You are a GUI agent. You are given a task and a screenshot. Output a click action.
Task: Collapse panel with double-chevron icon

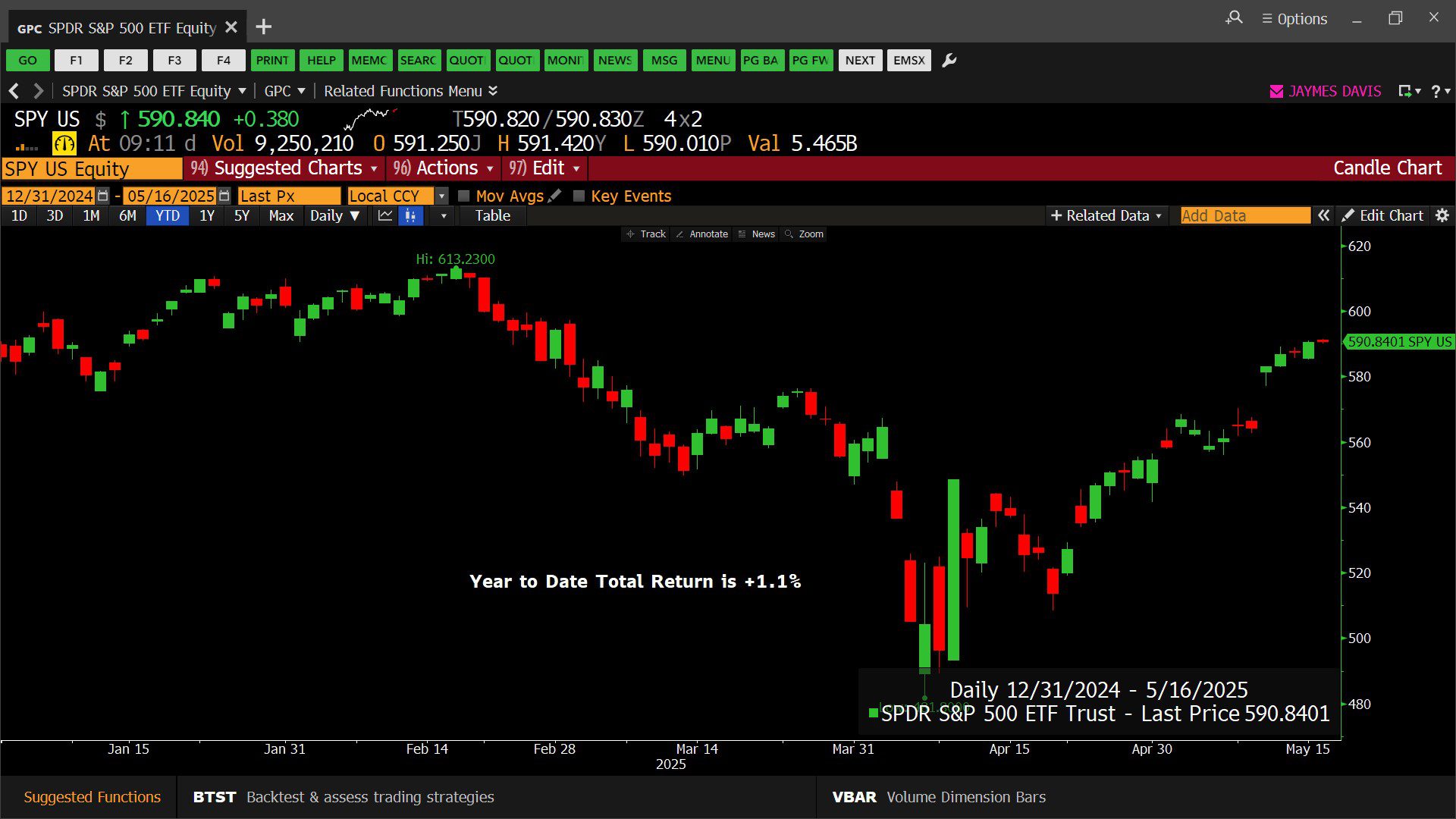[1324, 215]
